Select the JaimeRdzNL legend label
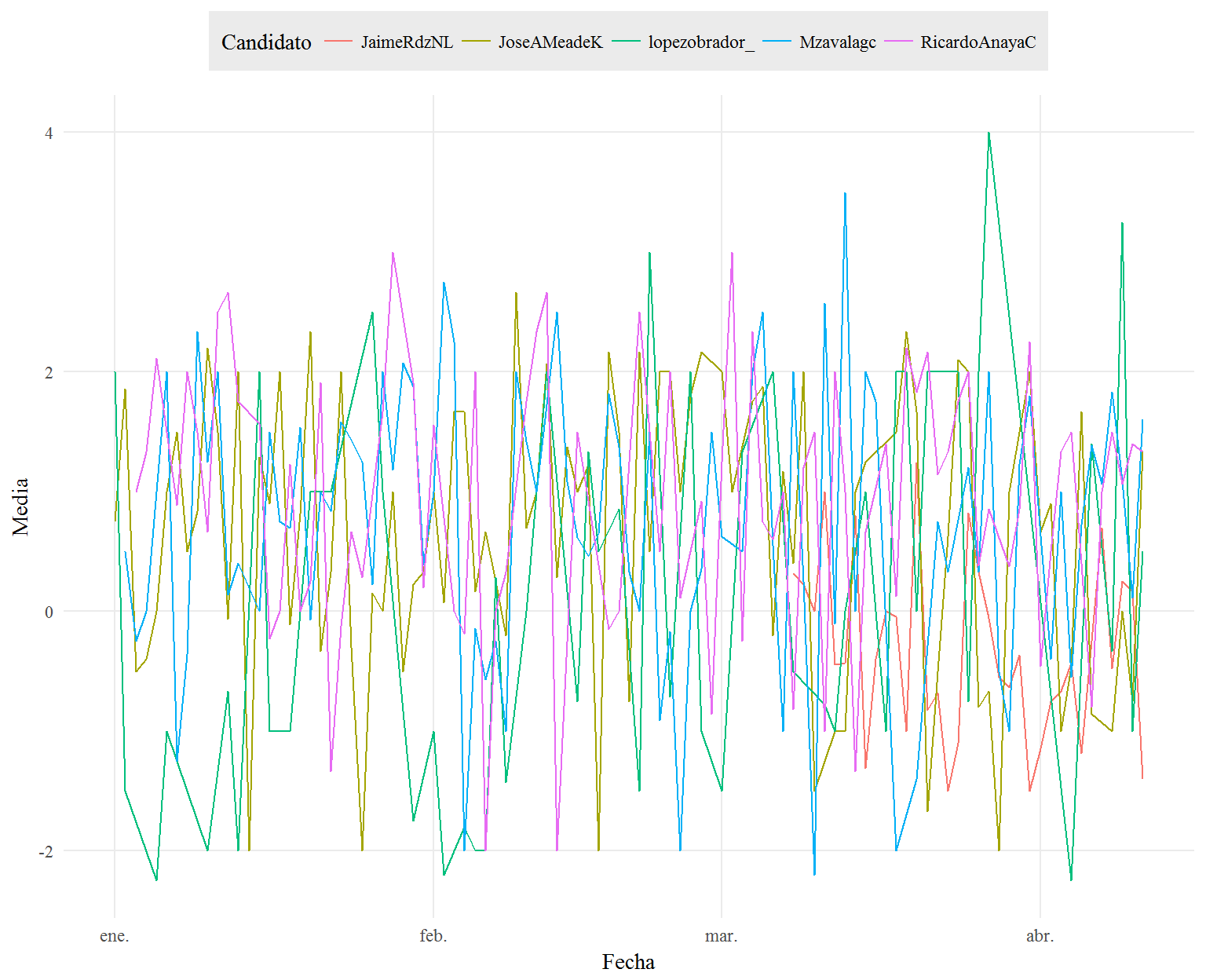 pyautogui.click(x=407, y=42)
